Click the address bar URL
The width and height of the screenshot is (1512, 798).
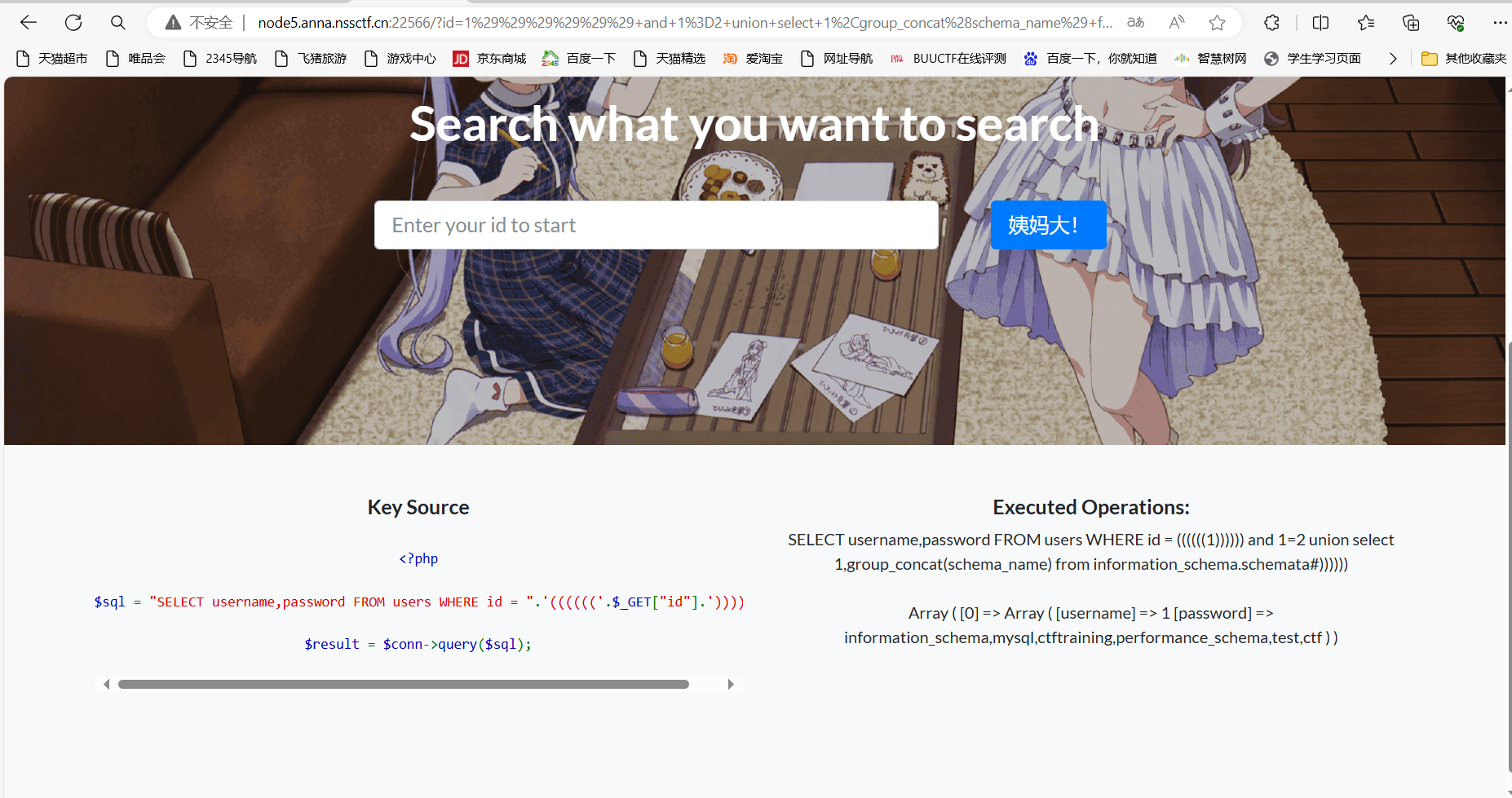(x=685, y=23)
